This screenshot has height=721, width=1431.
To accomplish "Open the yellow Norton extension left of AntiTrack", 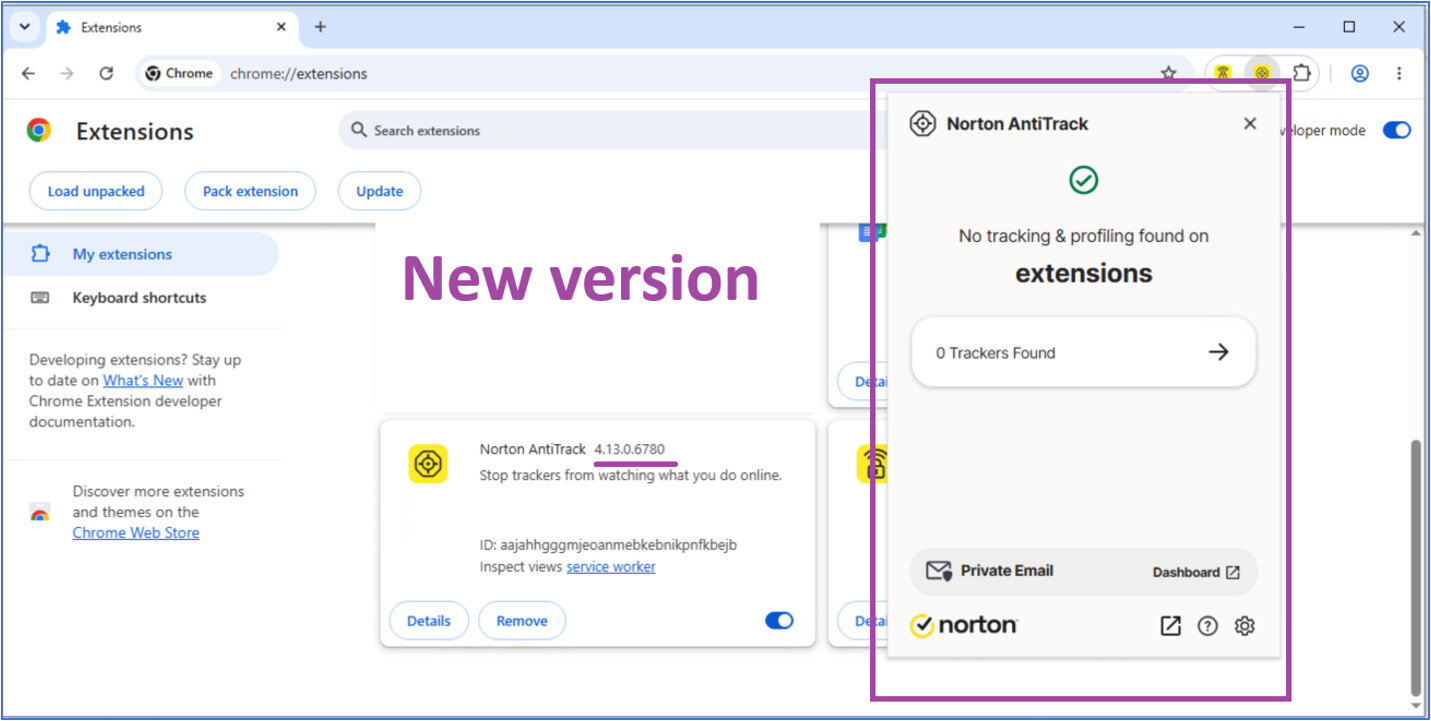I will click(x=1222, y=73).
